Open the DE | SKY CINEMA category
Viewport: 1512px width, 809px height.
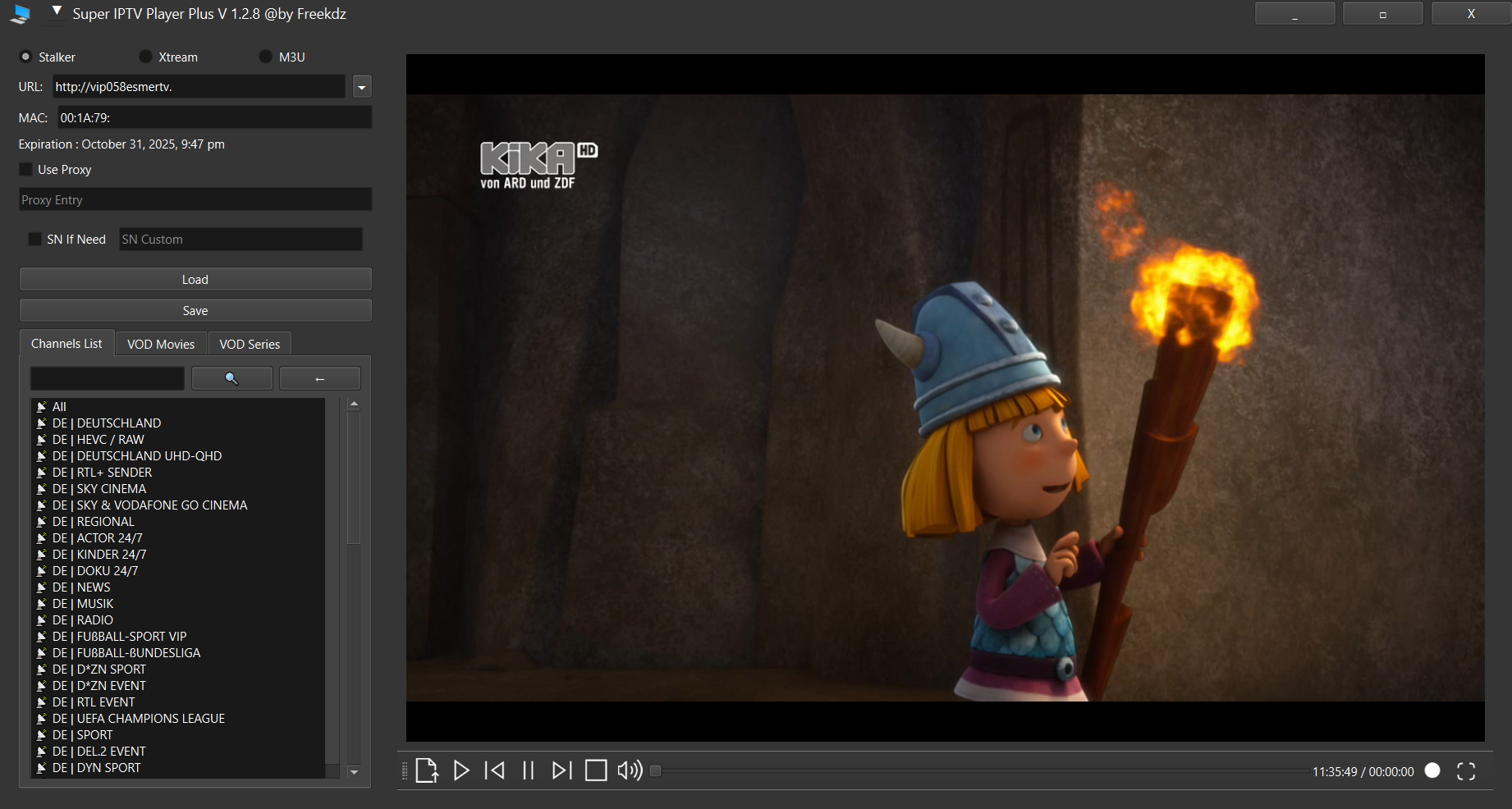click(111, 489)
